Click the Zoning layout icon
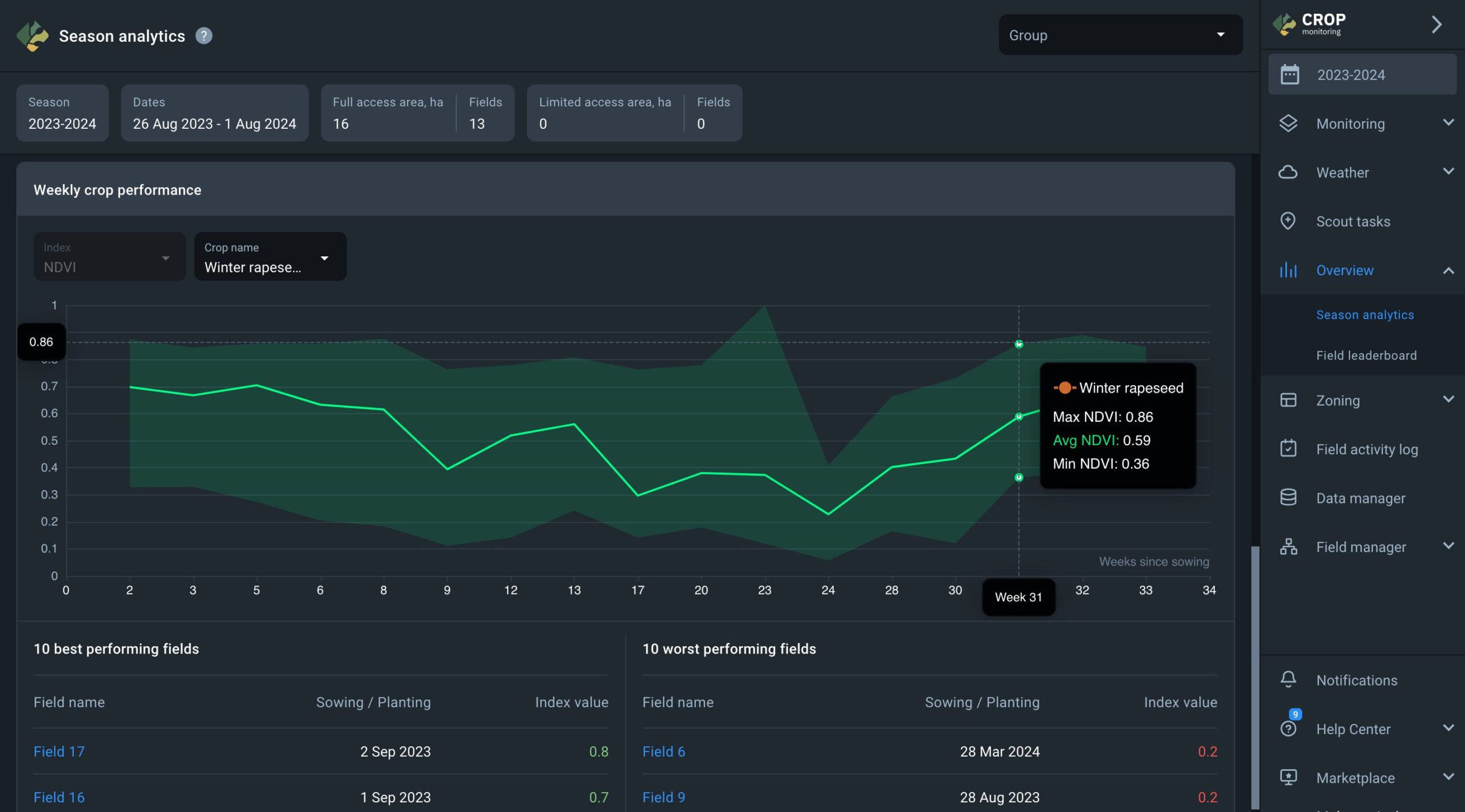Screen dimensions: 1465x812 coord(1288,400)
